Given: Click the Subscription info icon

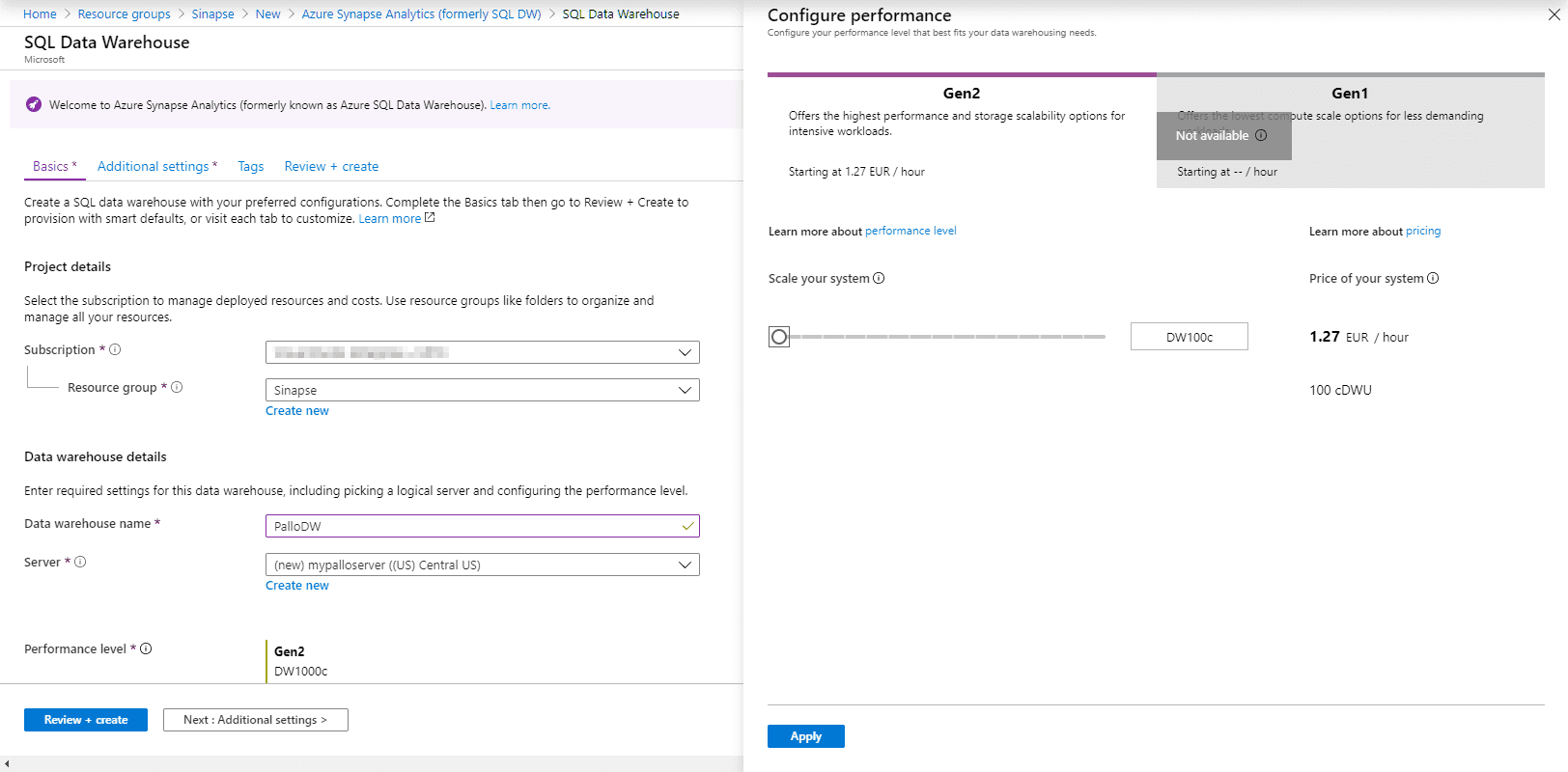Looking at the screenshot, I should click(x=115, y=349).
